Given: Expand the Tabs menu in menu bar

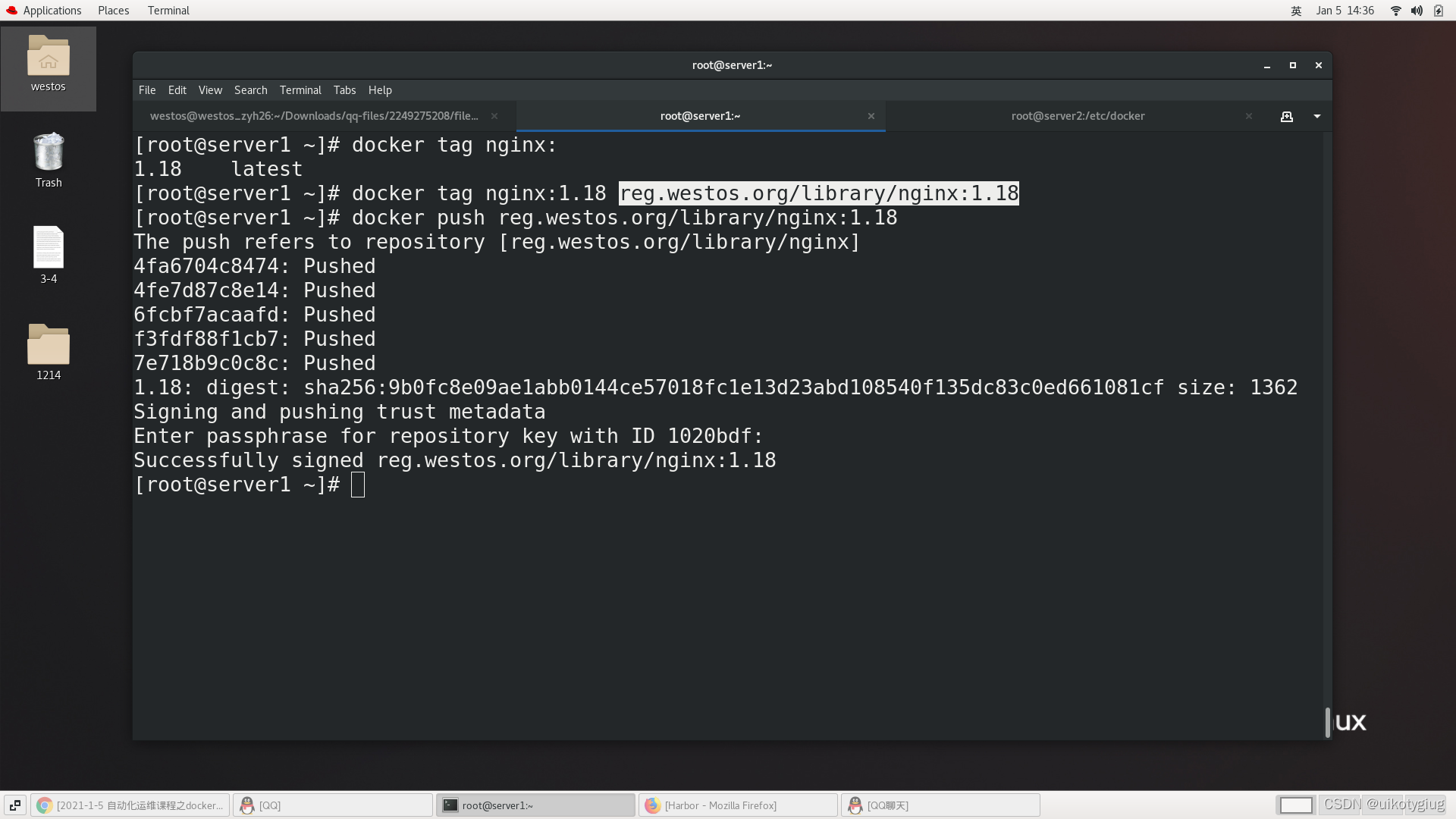Looking at the screenshot, I should [x=344, y=89].
